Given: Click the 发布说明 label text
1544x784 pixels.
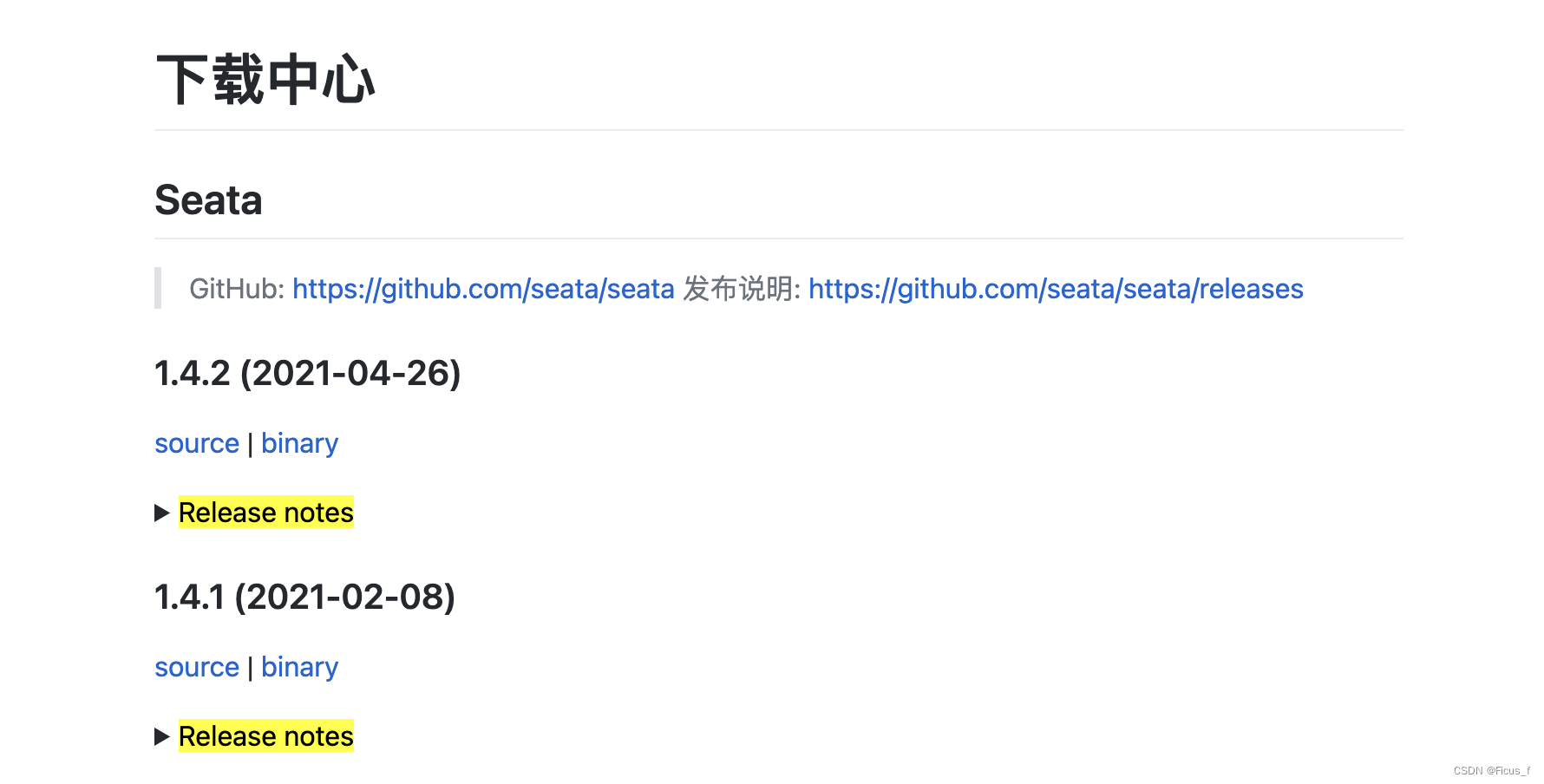Looking at the screenshot, I should [x=742, y=289].
